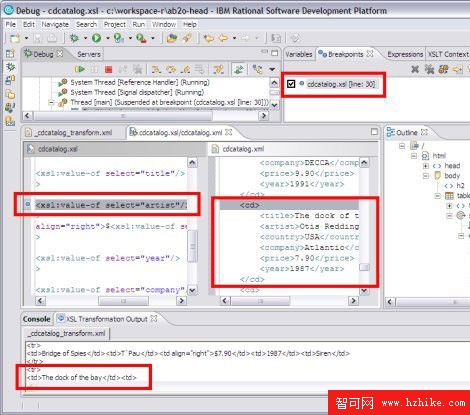Click the New wizard icon in main toolbar
The image size is (470, 415).
pyautogui.click(x=15, y=39)
